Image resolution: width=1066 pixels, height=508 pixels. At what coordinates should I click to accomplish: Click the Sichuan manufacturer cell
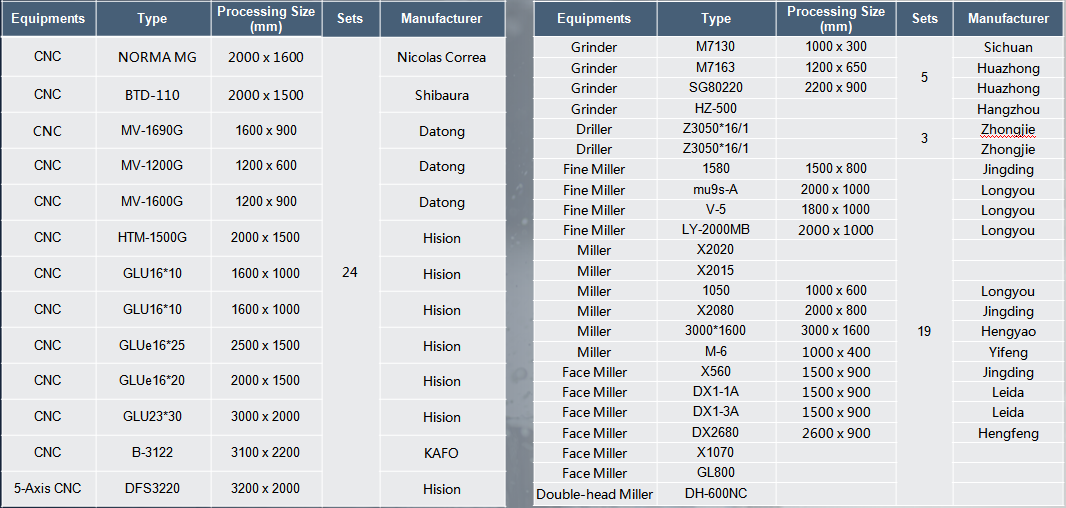click(1008, 47)
